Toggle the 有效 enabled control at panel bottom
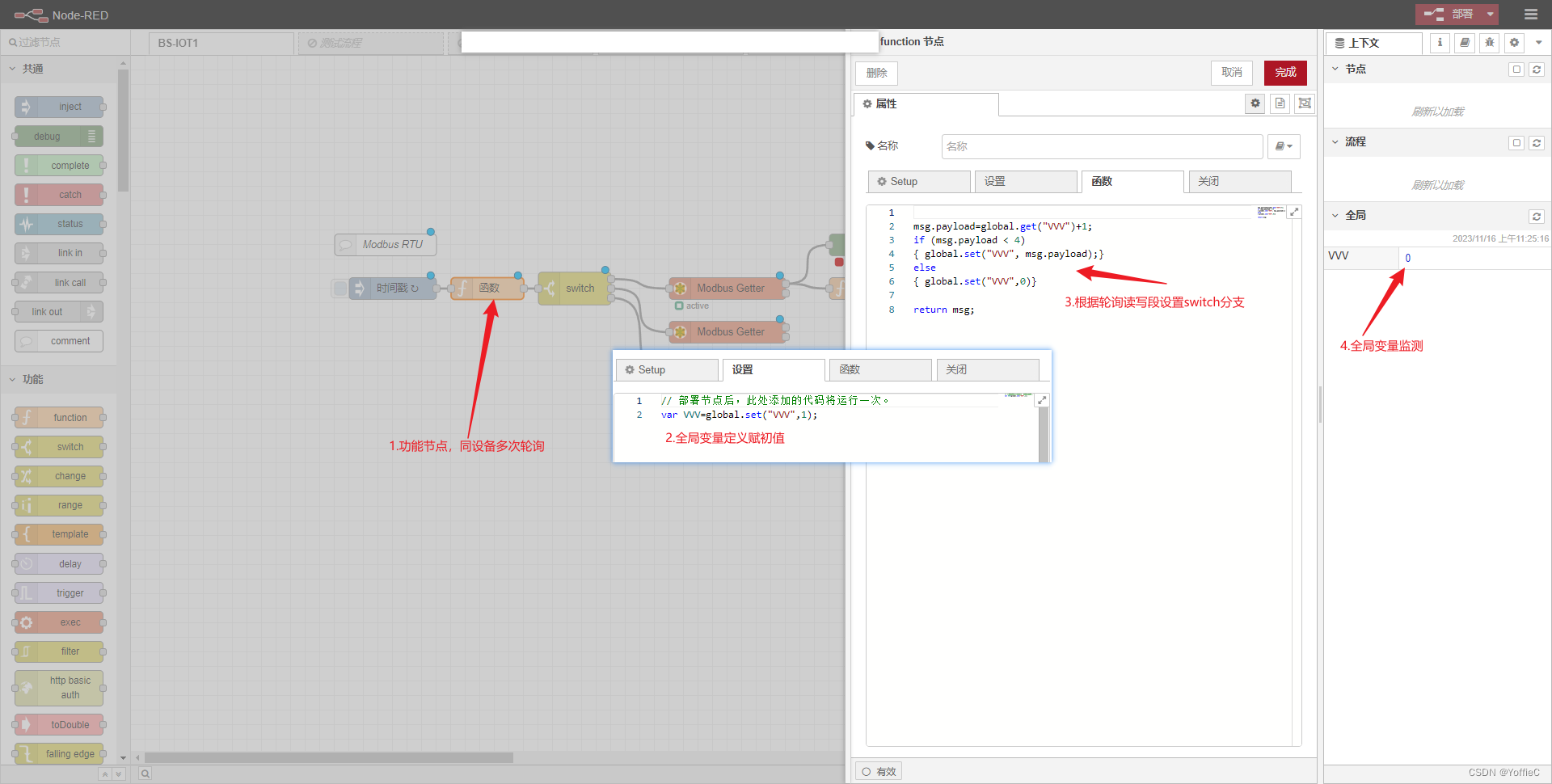 point(879,770)
